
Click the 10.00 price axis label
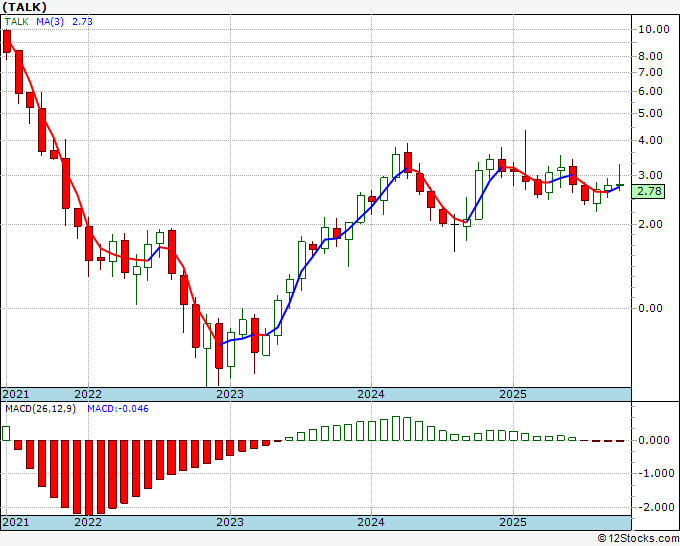tap(654, 29)
